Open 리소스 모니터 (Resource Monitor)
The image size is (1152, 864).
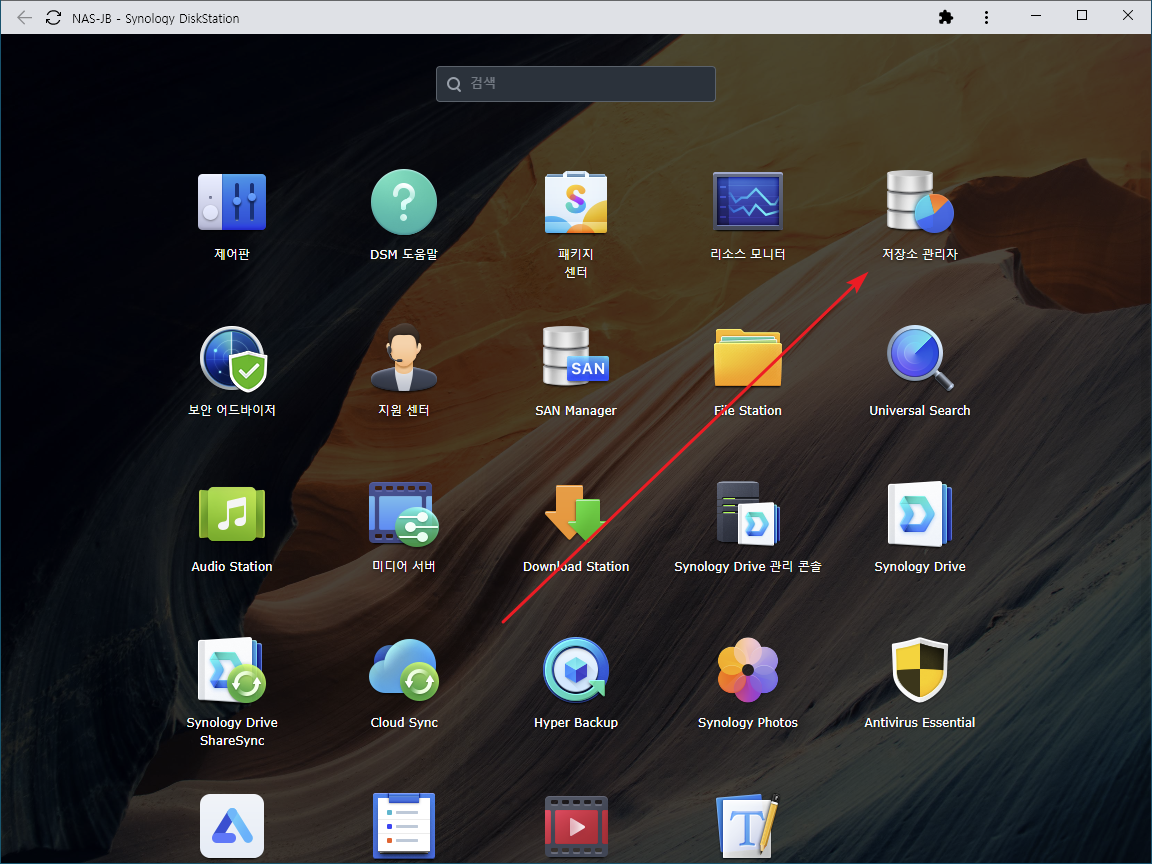pos(747,202)
